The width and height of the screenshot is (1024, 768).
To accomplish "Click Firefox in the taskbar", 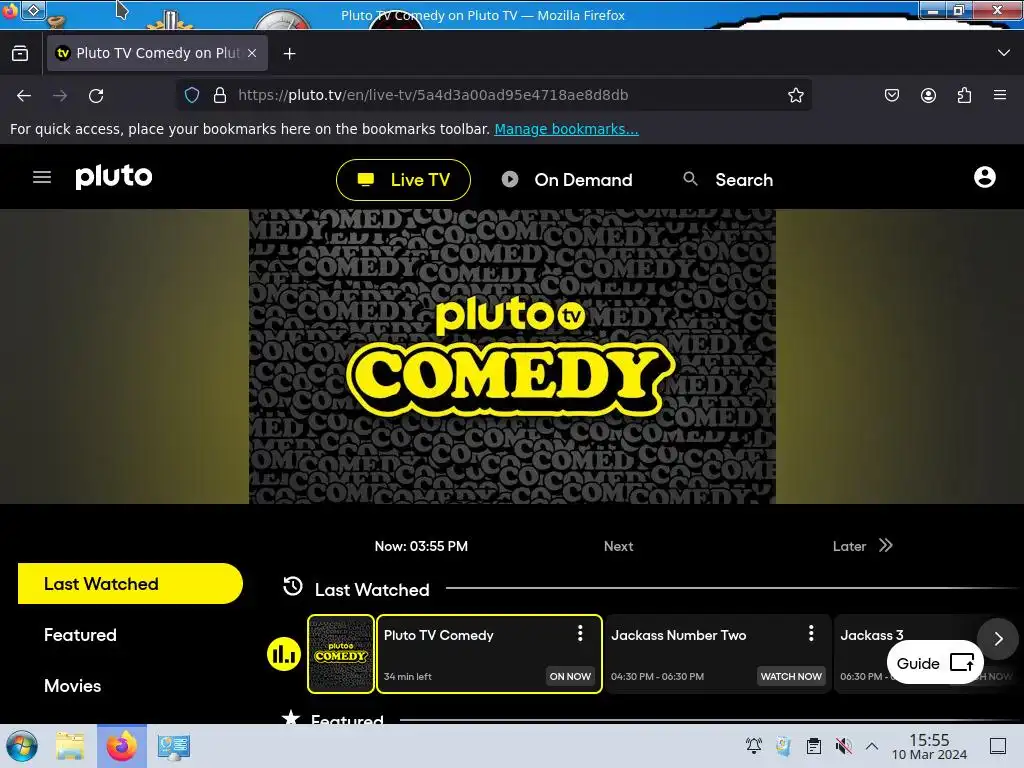I will pyautogui.click(x=122, y=746).
